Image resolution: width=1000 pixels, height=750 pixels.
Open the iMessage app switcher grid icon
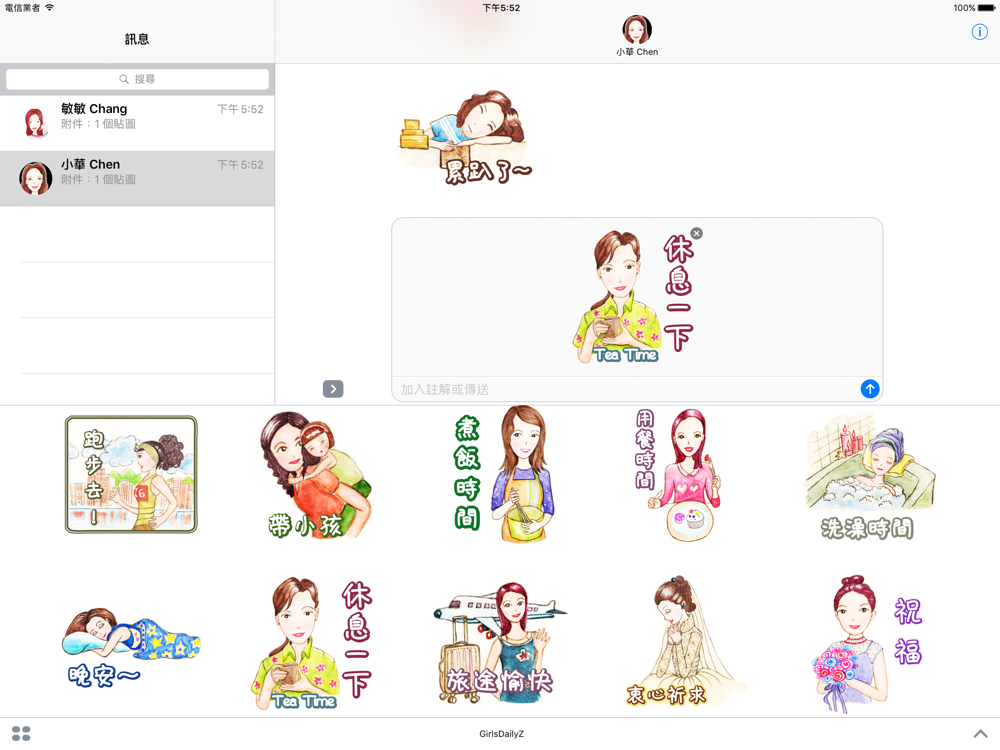pyautogui.click(x=21, y=733)
